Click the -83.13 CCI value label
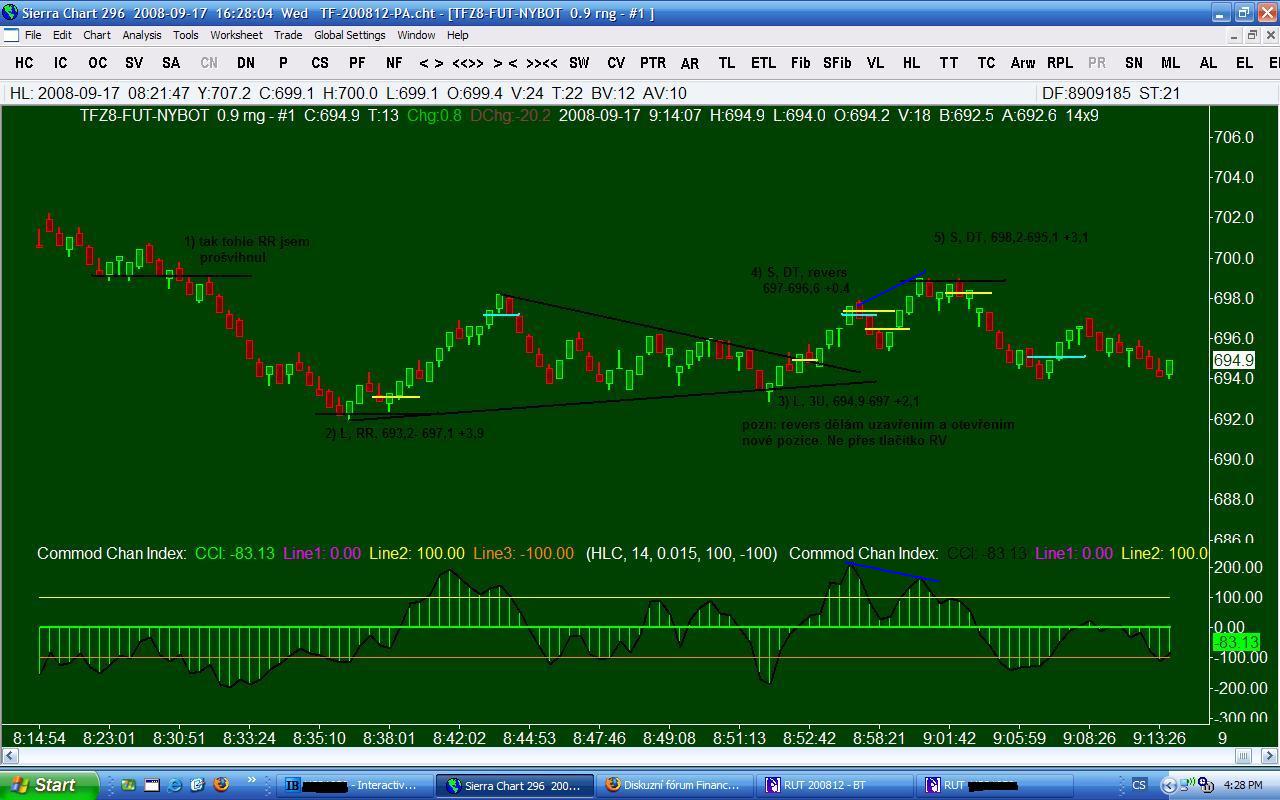Viewport: 1280px width, 800px height. (x=1235, y=642)
